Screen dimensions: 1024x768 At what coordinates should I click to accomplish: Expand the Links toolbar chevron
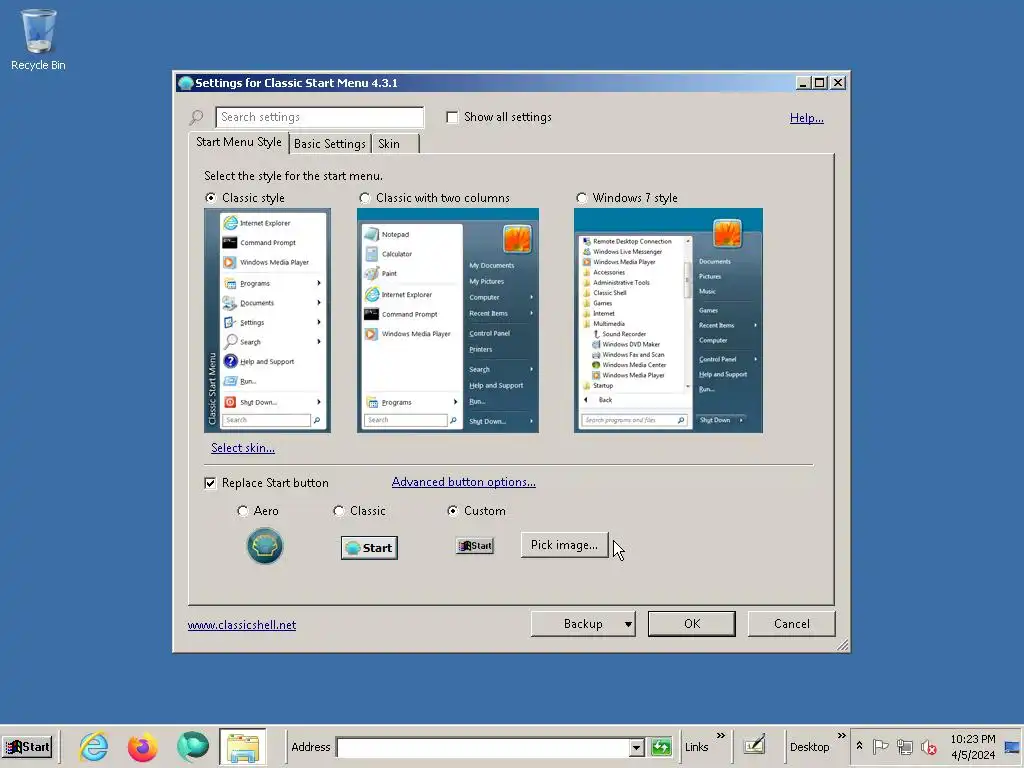pos(720,736)
